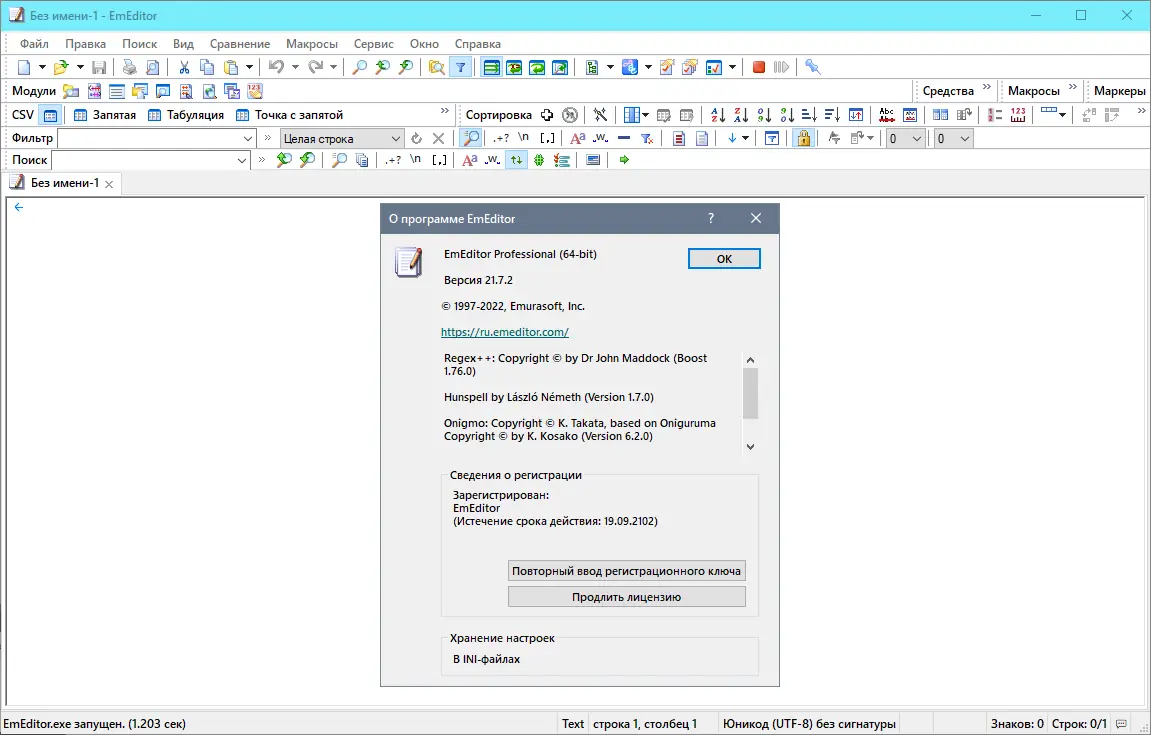The width and height of the screenshot is (1151, 735).
Task: Close the О программе EmEditor dialog
Action: click(756, 218)
